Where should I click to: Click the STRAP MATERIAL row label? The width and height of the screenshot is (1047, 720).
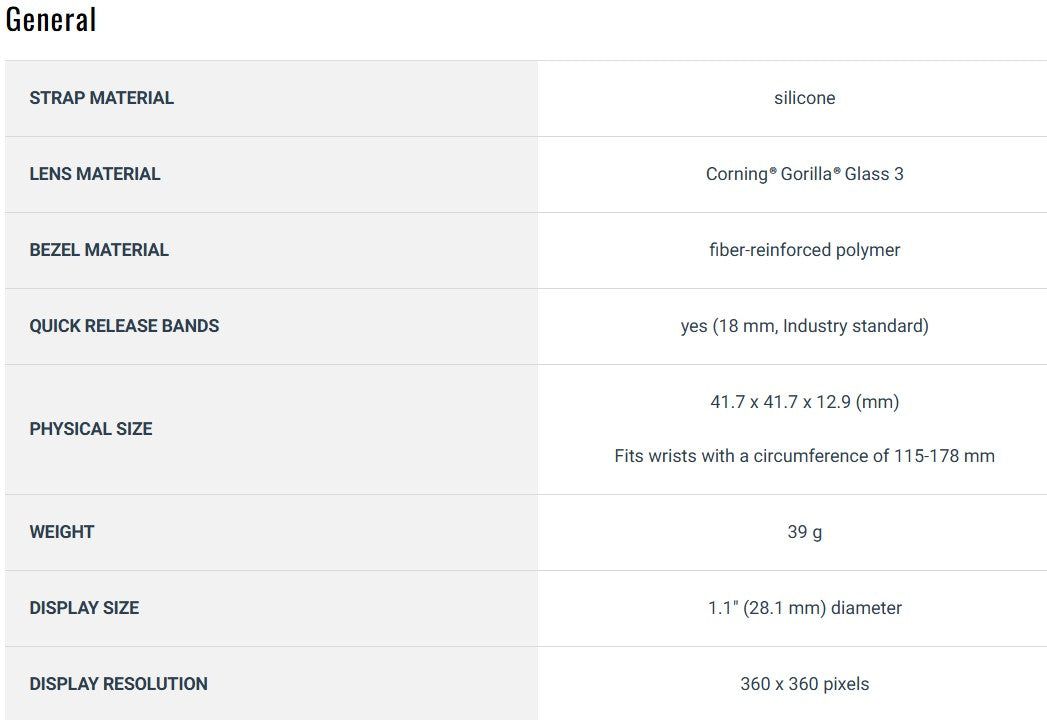pos(101,98)
